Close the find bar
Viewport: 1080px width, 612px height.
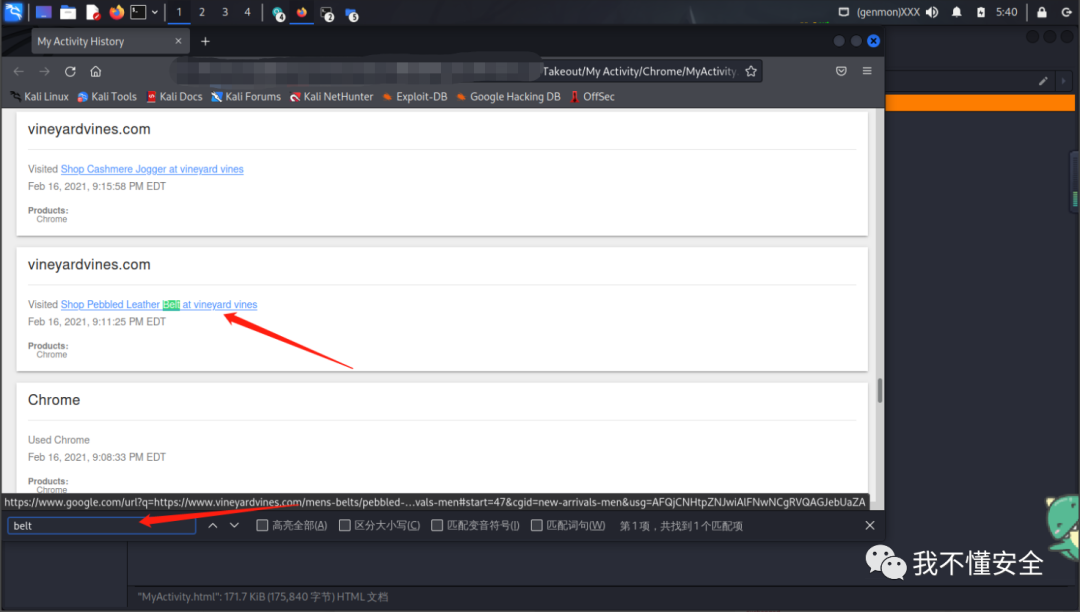click(870, 526)
